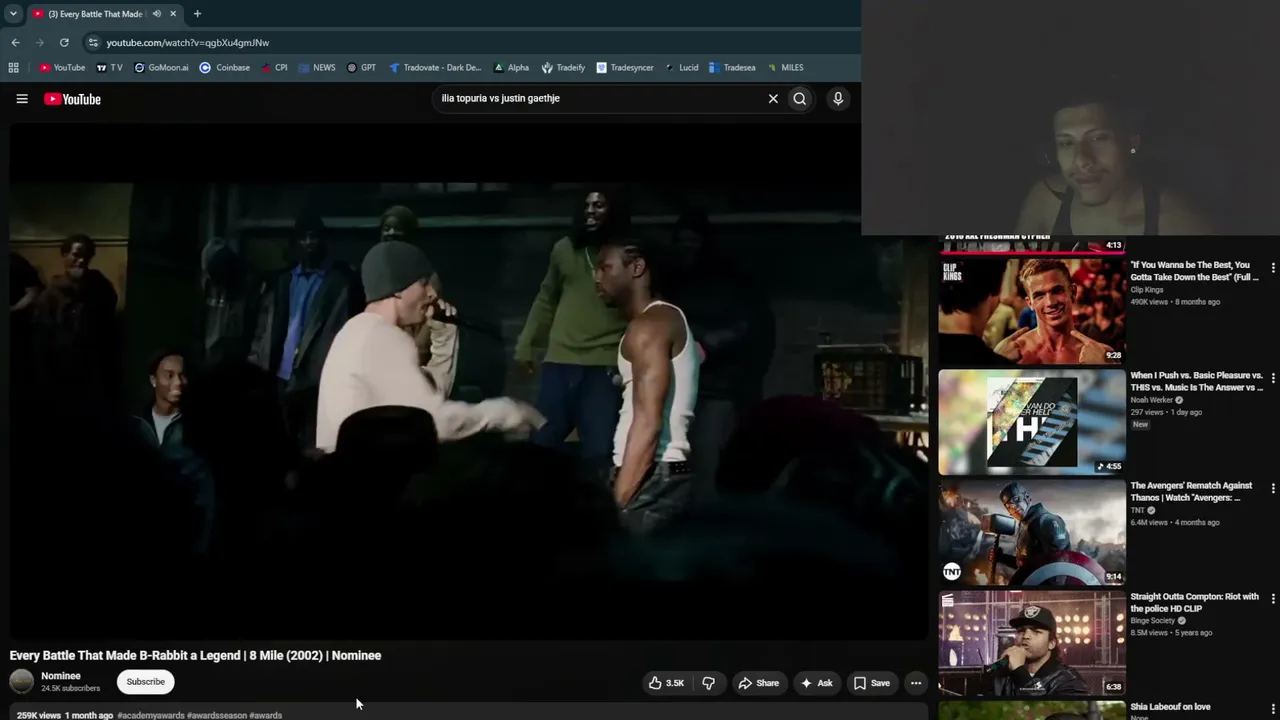Screen dimensions: 1280x720
Task: Open "When I Push vs. Basic Pleasure" title
Action: (x=1196, y=381)
